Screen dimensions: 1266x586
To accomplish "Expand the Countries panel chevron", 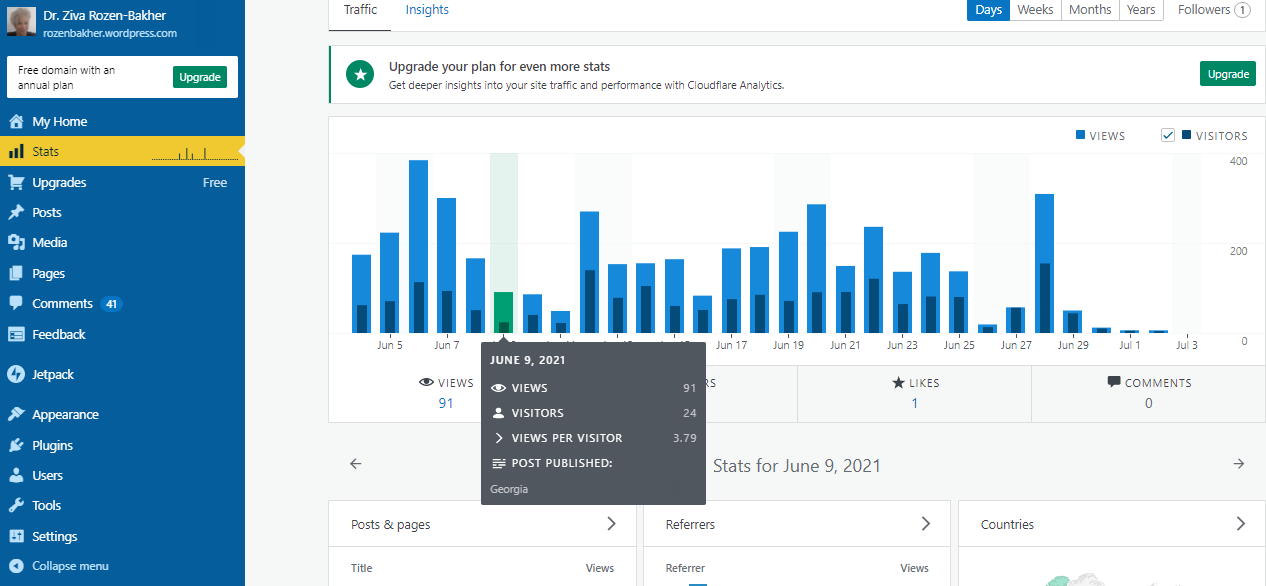I will click(1241, 524).
